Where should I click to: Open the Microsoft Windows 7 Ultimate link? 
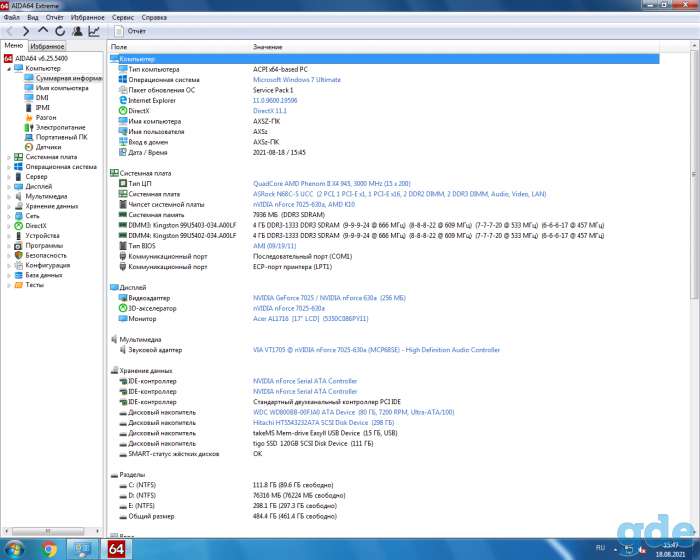point(297,79)
